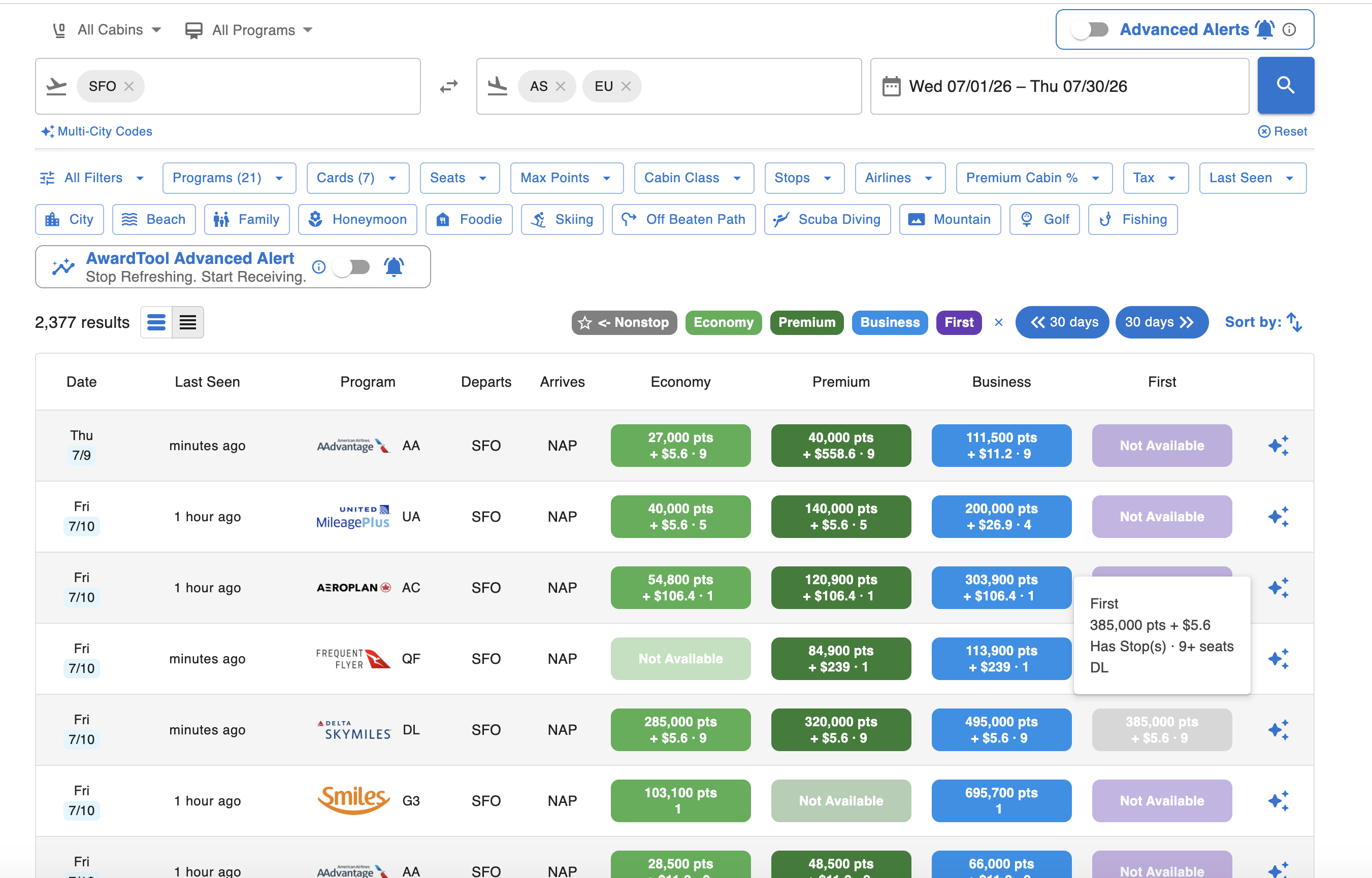Toggle the Economy cabin chip
The image size is (1372, 878).
click(x=723, y=322)
